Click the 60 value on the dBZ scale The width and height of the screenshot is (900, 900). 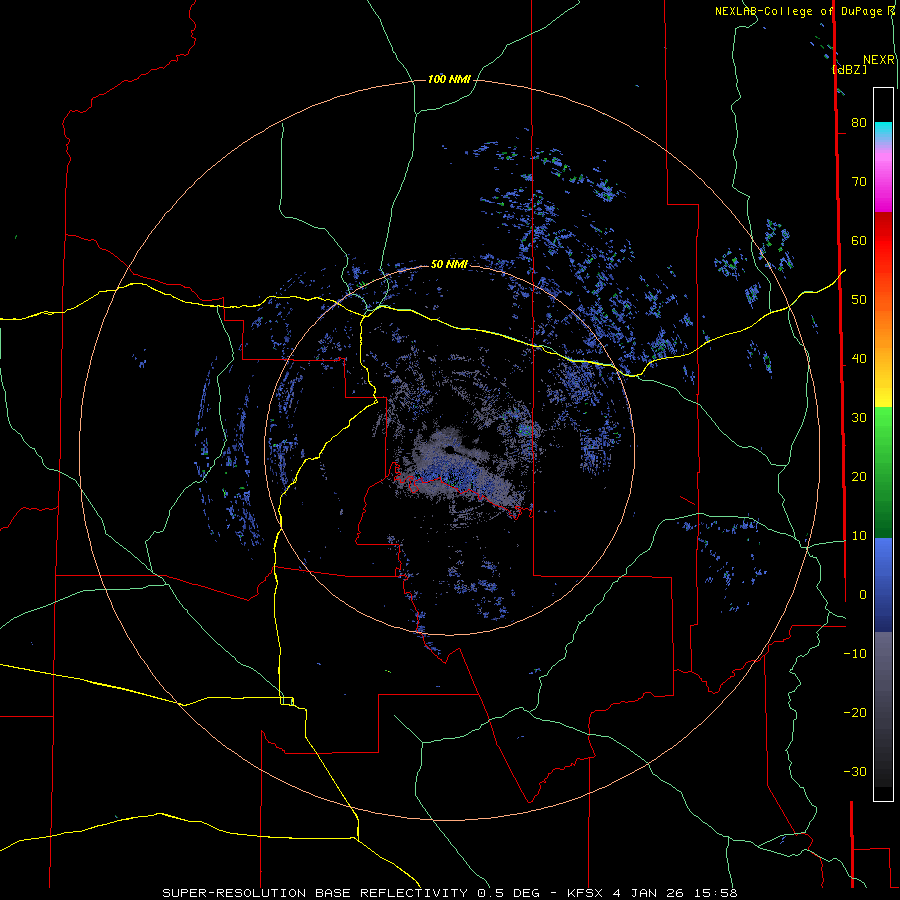tap(859, 241)
